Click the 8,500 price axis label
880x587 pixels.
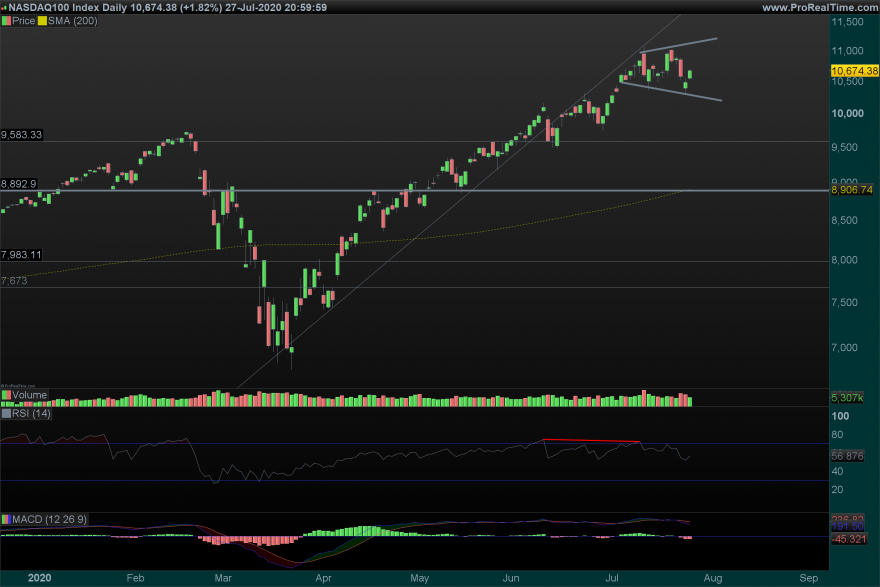[x=845, y=220]
